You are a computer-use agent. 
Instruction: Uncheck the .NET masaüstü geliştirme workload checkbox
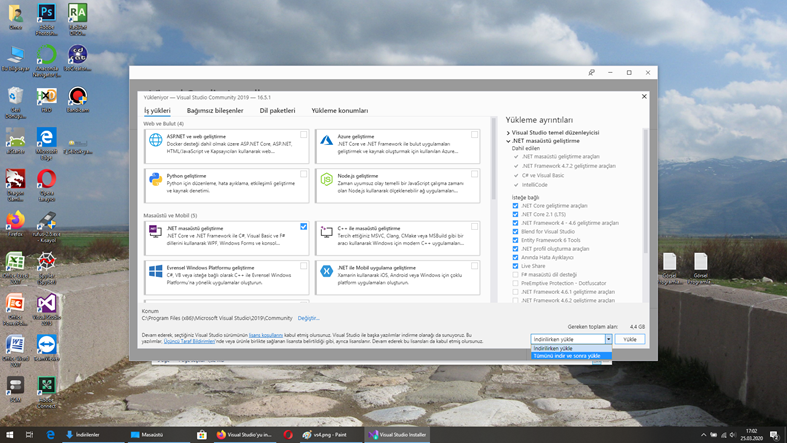tap(304, 227)
